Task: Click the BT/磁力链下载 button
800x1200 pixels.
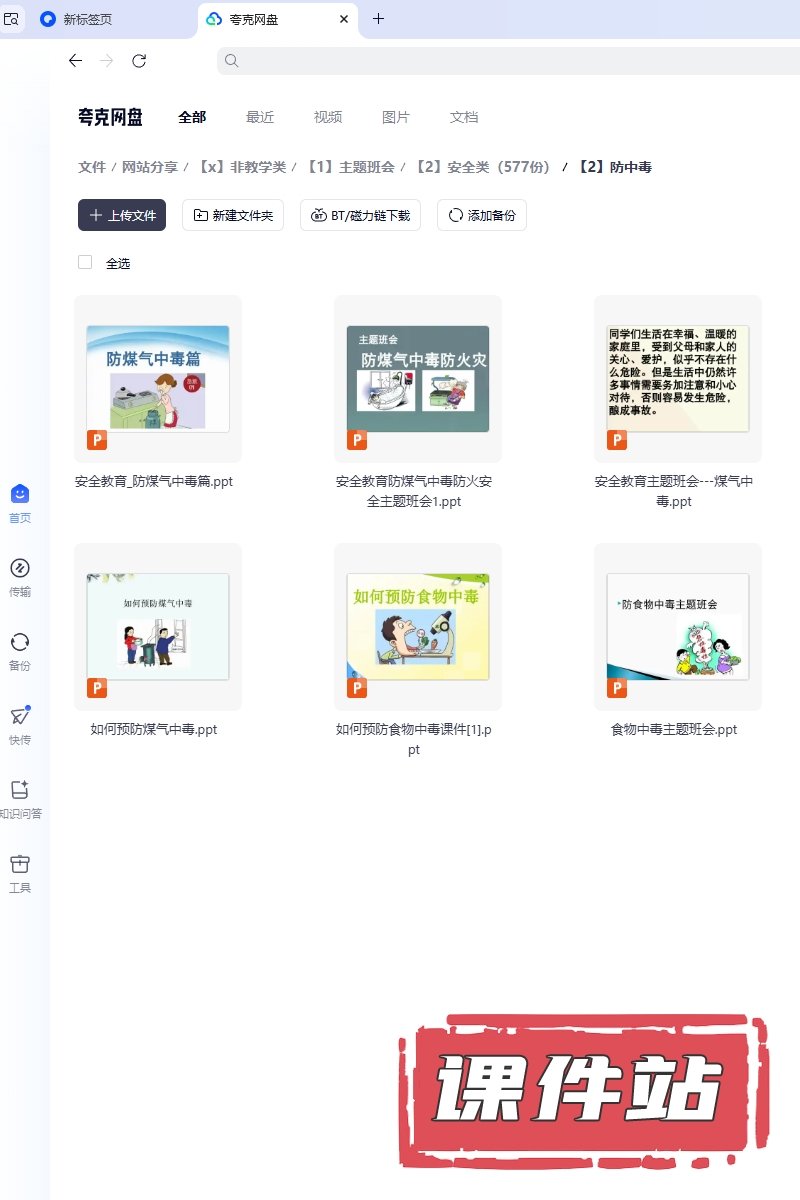Action: click(x=360, y=215)
